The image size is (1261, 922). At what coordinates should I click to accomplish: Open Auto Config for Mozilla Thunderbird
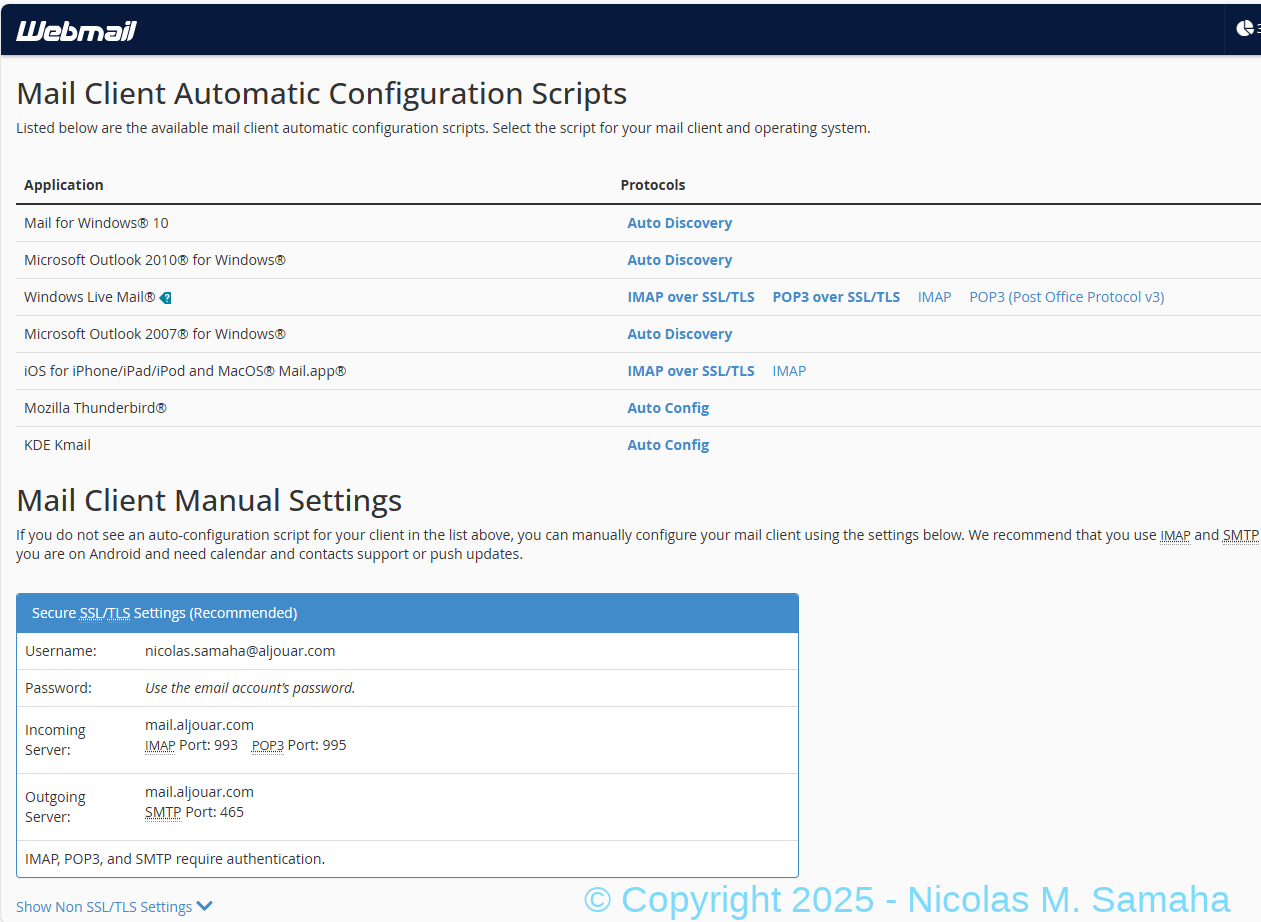tap(668, 408)
